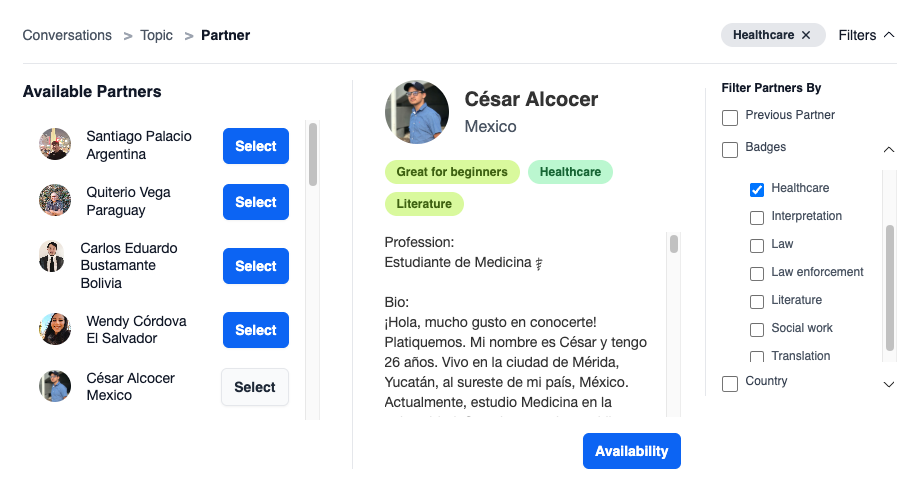Check the Literature badge filter
The height and width of the screenshot is (487, 920).
(757, 301)
